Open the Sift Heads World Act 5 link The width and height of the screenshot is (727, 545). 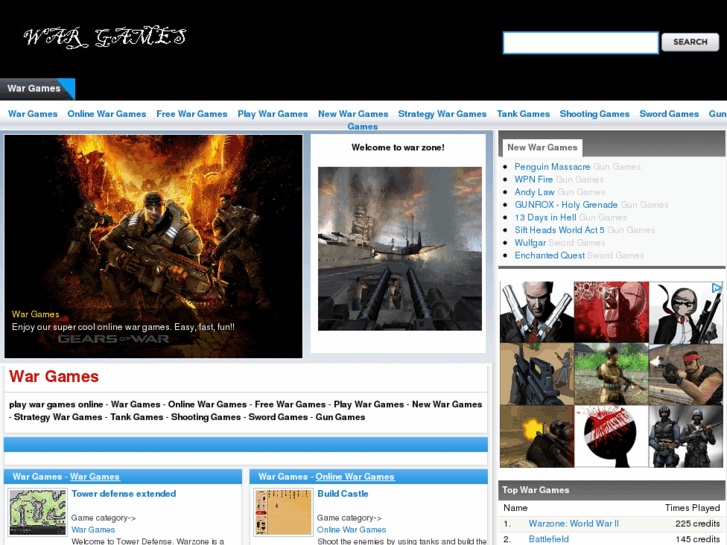559,230
